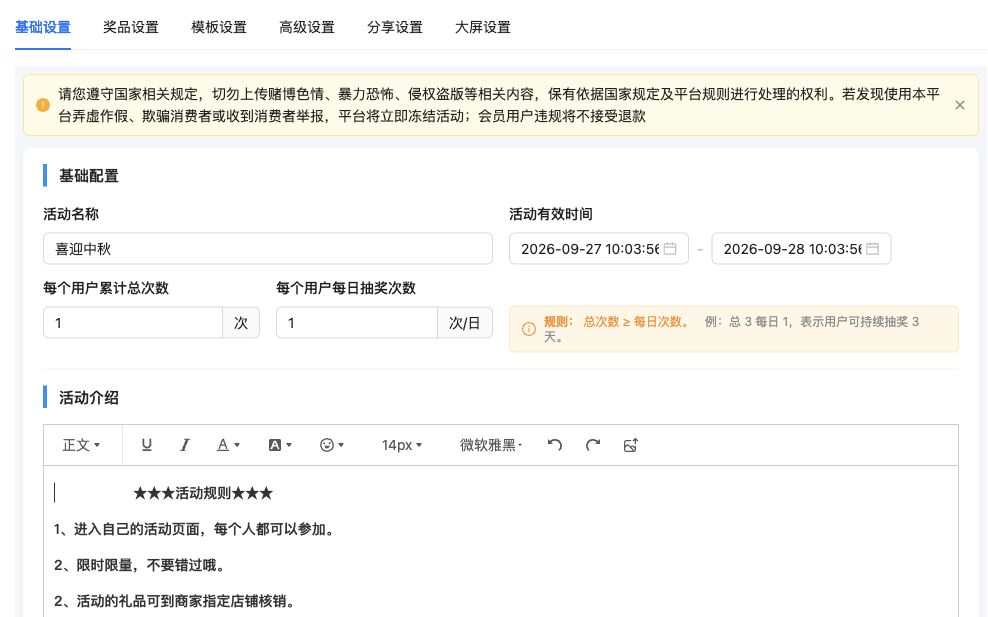The width and height of the screenshot is (988, 617).
Task: Click the 活动名称 field containing 喜迎中秋
Action: (x=268, y=249)
